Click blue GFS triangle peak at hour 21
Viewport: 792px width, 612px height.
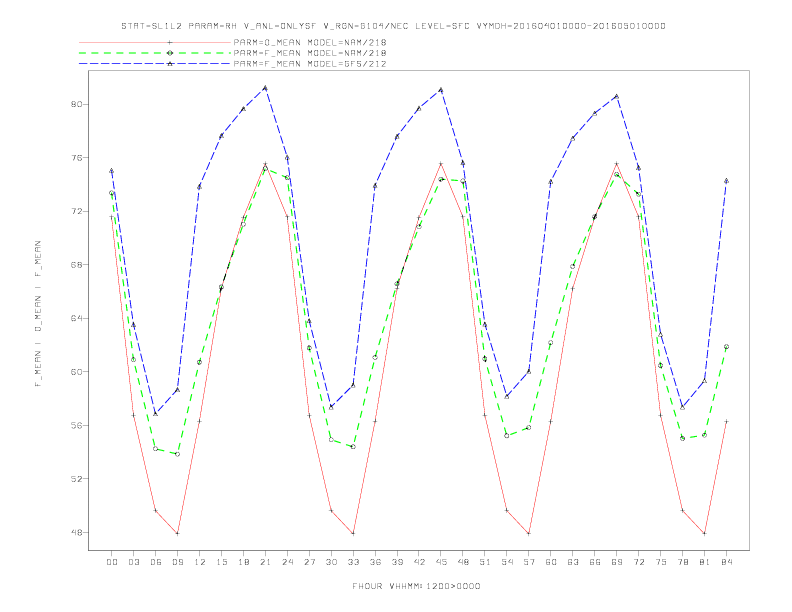coord(265,88)
